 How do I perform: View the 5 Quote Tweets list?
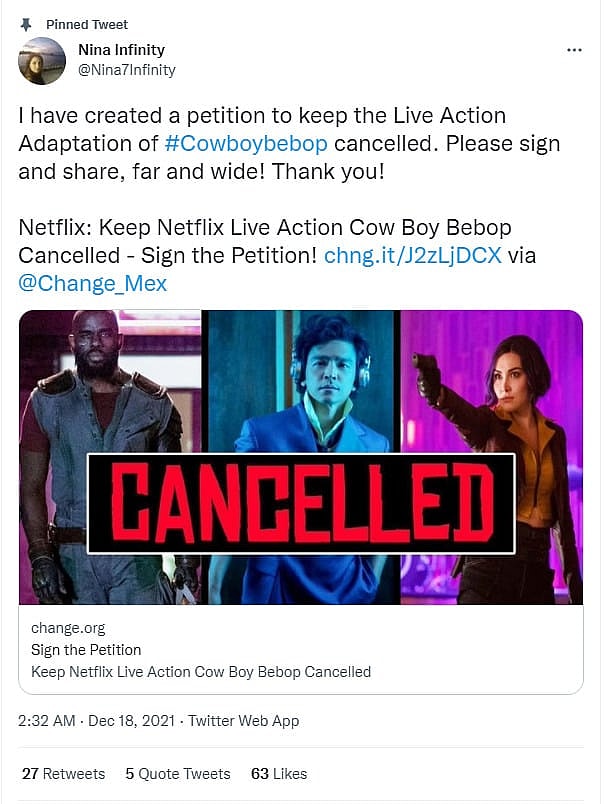[x=178, y=773]
